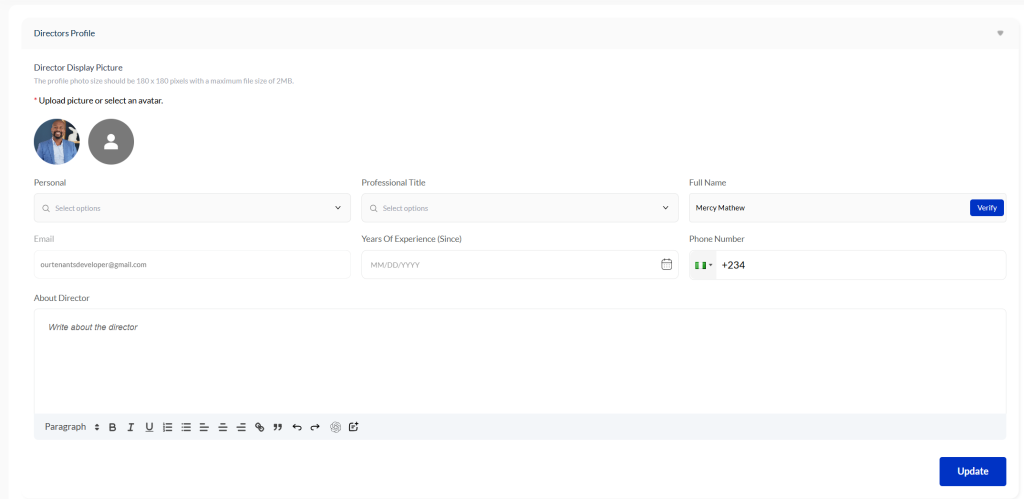Insert a link using the link icon
Viewport: 1024px width, 499px height.
[x=260, y=427]
